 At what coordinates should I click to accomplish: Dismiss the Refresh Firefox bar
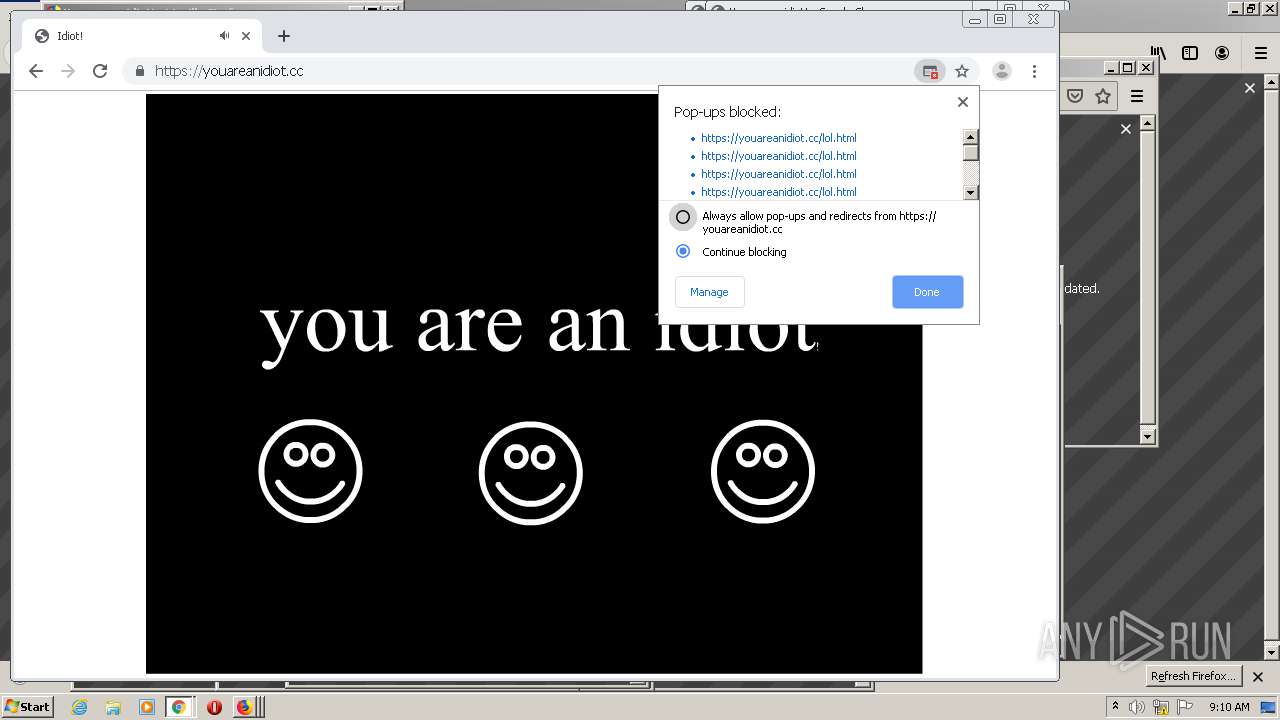click(1258, 677)
